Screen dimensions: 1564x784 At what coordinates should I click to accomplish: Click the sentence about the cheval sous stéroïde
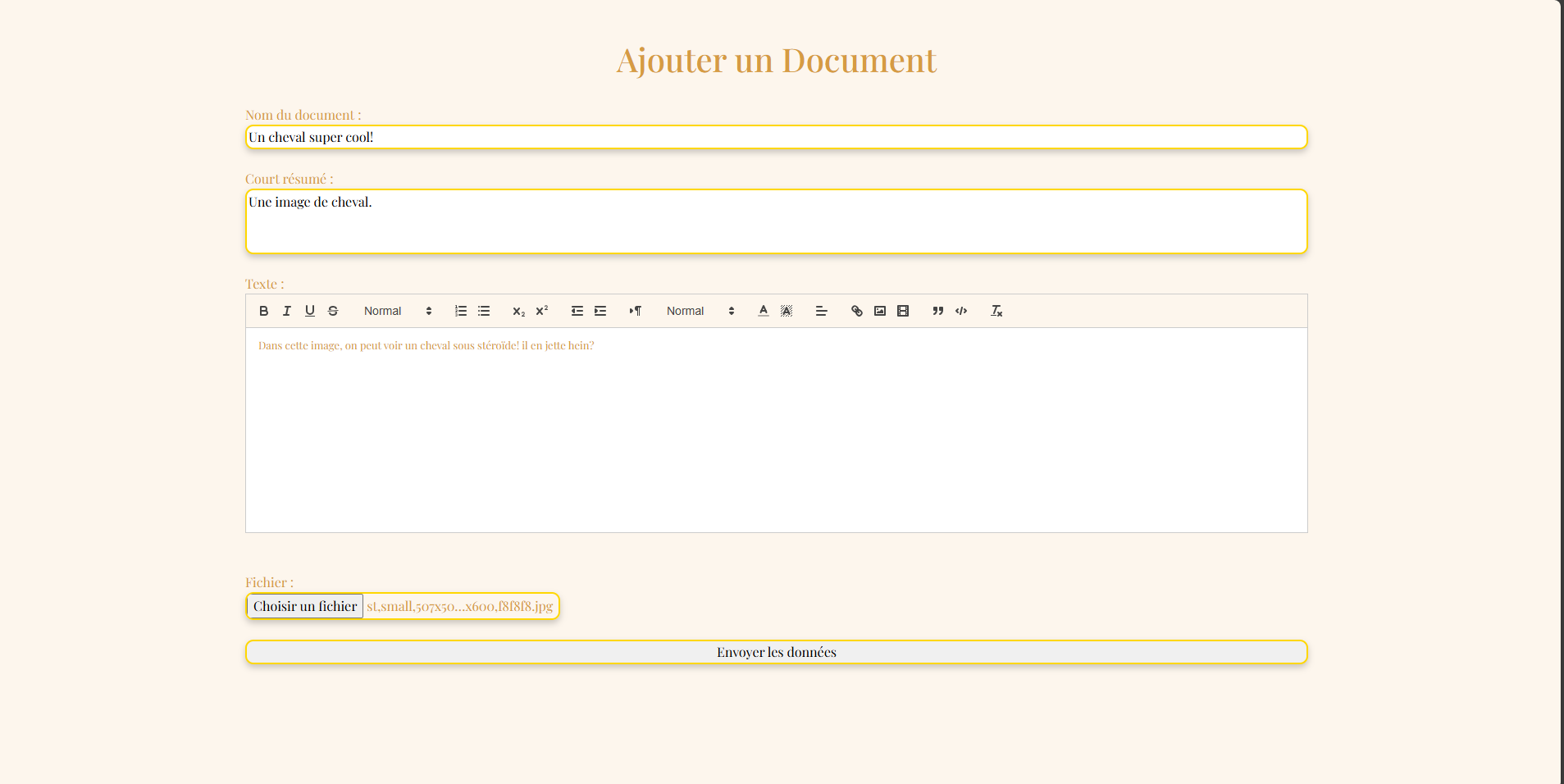pos(426,345)
